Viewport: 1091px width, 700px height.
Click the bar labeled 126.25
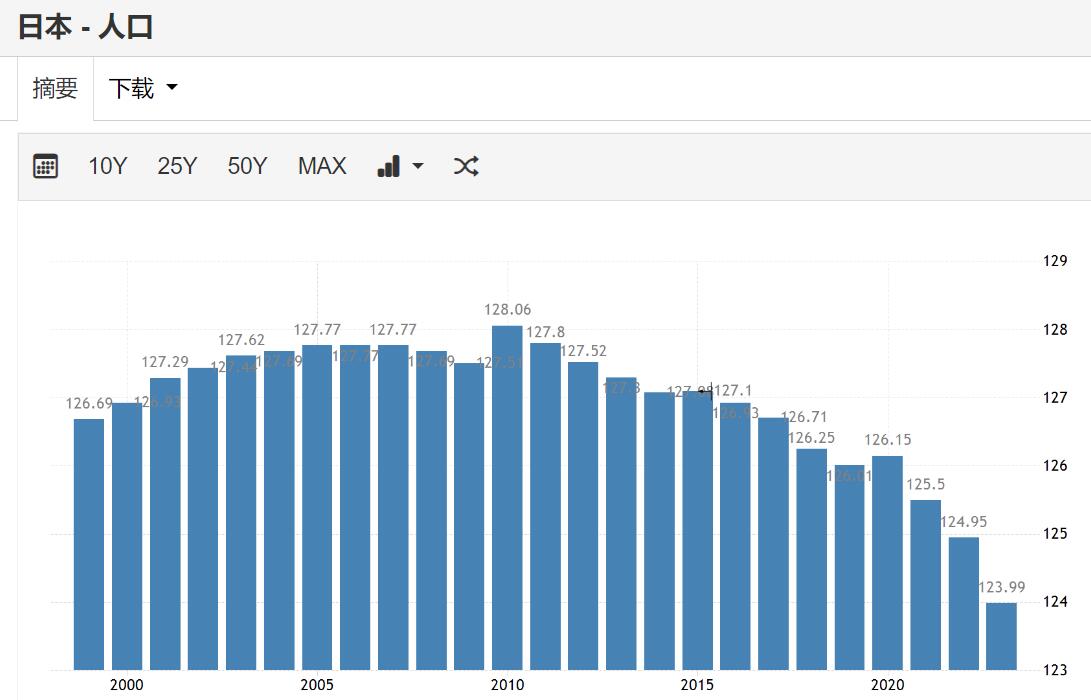tap(811, 559)
